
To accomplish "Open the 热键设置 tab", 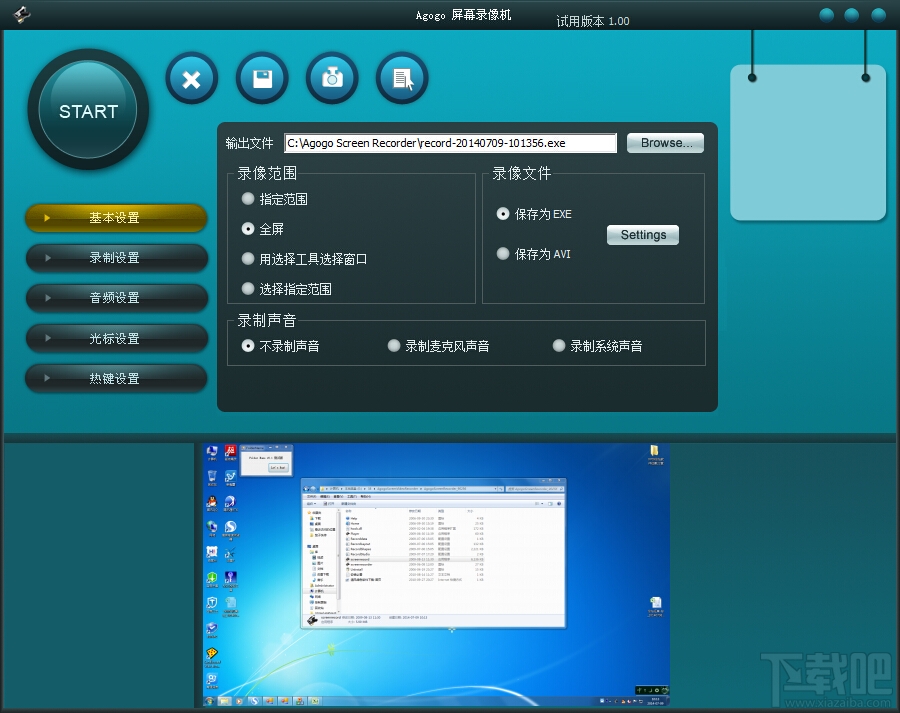I will (117, 379).
